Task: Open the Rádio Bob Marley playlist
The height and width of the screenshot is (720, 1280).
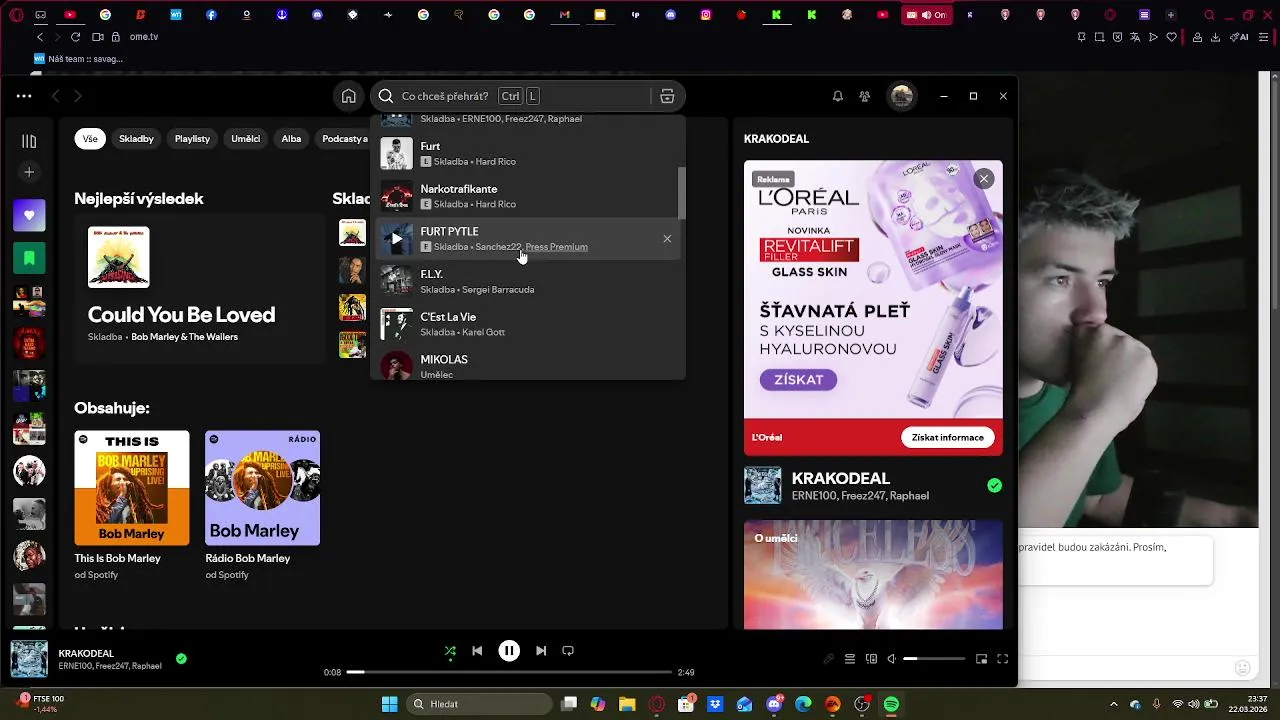Action: tap(263, 505)
